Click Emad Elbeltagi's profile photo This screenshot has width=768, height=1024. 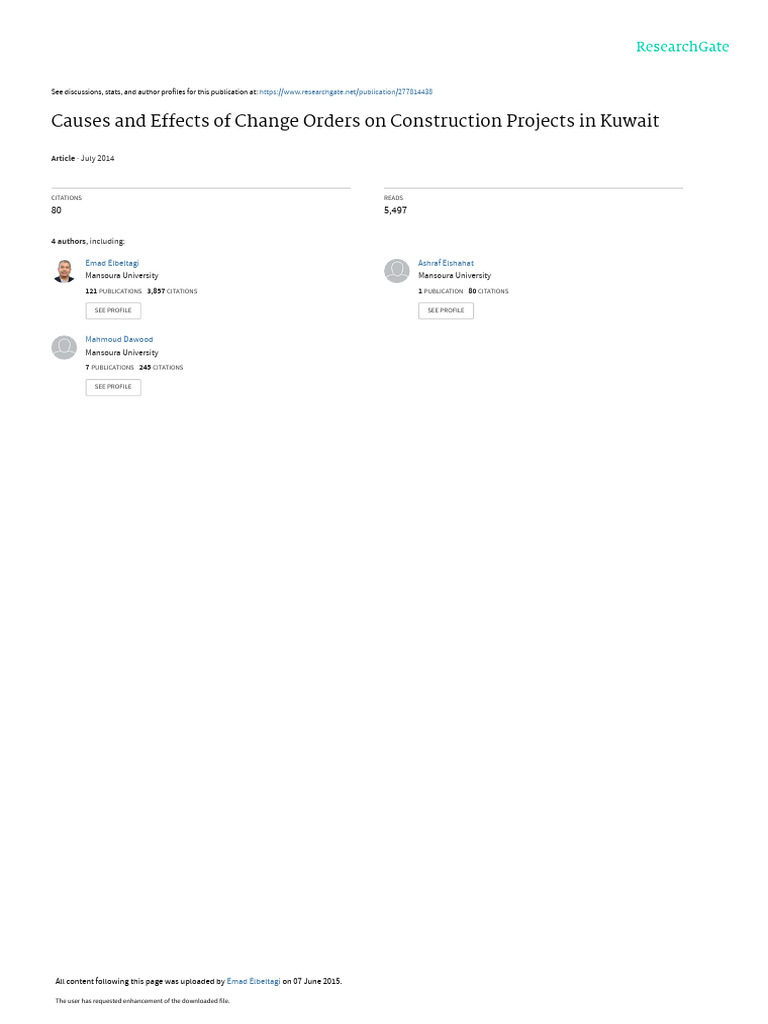[x=64, y=271]
